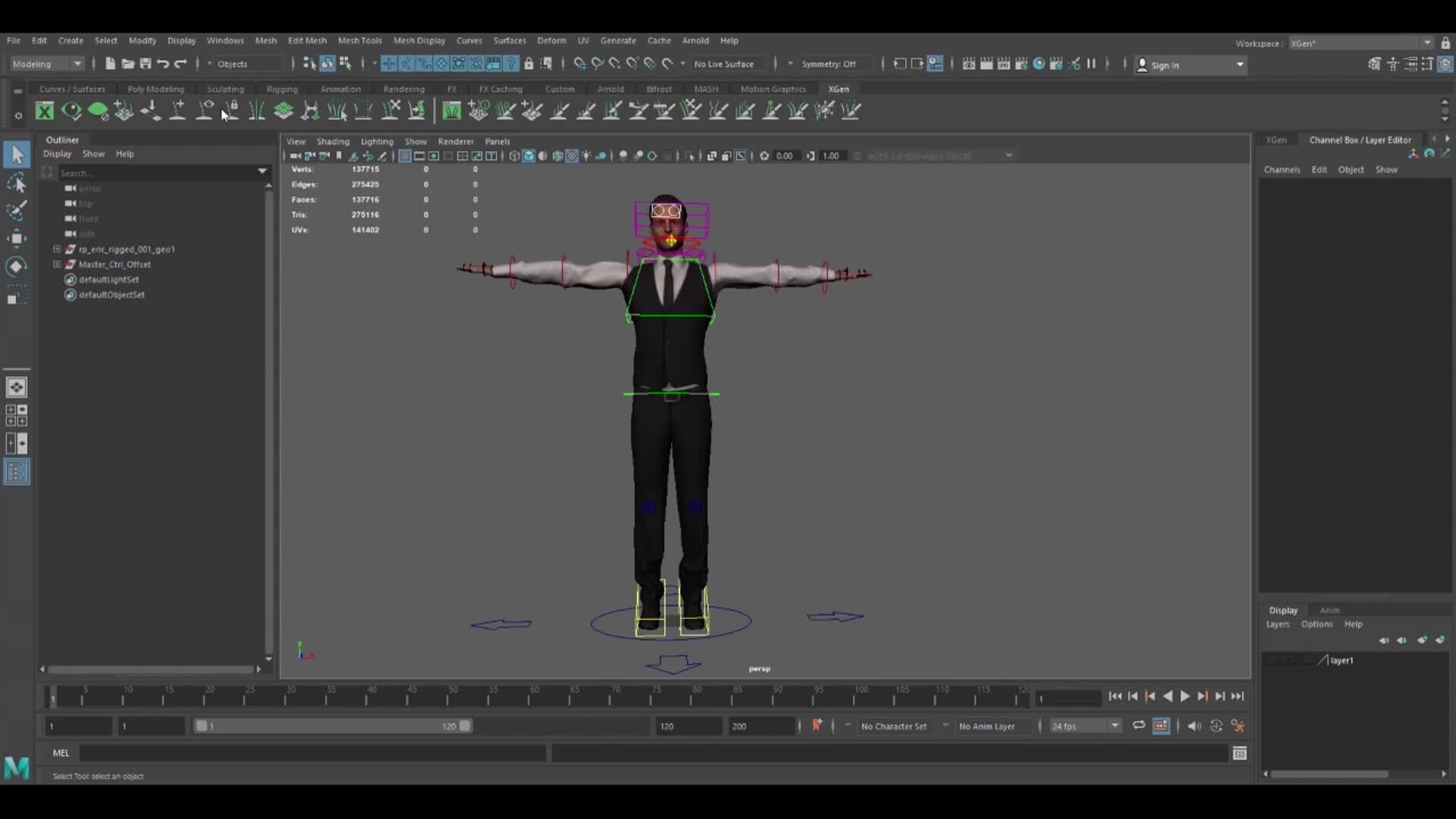Select the Select Tool in the toolbox
Image resolution: width=1456 pixels, height=819 pixels.
click(17, 155)
